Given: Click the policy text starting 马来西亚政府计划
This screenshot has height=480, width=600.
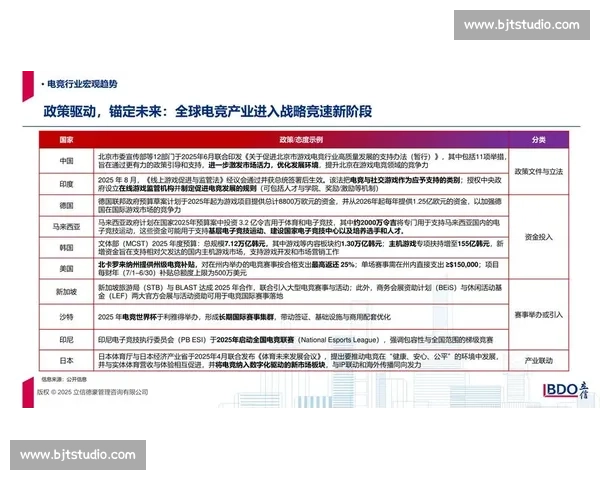Looking at the screenshot, I should pyautogui.click(x=299, y=227).
